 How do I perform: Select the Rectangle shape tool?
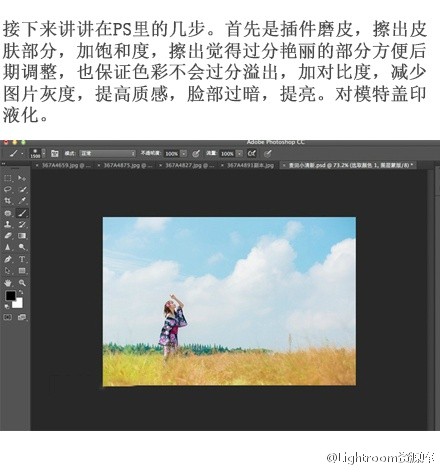click(22, 271)
